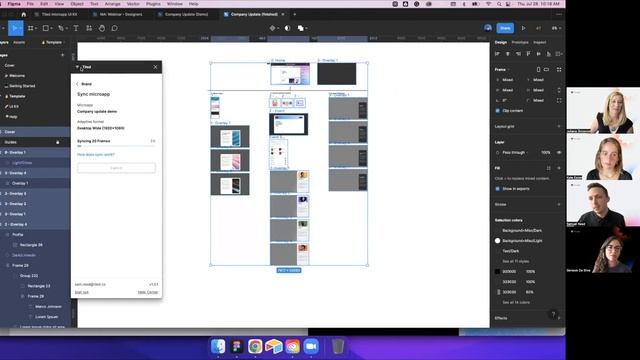640x360 pixels.
Task: Expand the Frame 29 layer in the layers list
Action: pyautogui.click(x=7, y=266)
